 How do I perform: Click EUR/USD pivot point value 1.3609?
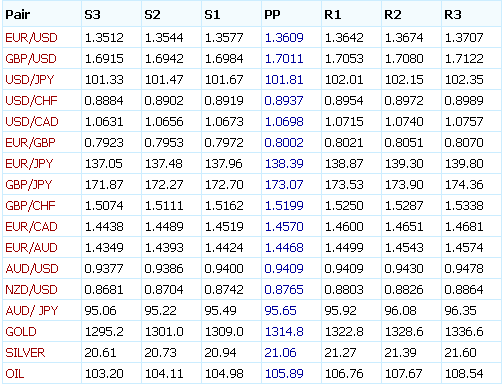point(284,38)
